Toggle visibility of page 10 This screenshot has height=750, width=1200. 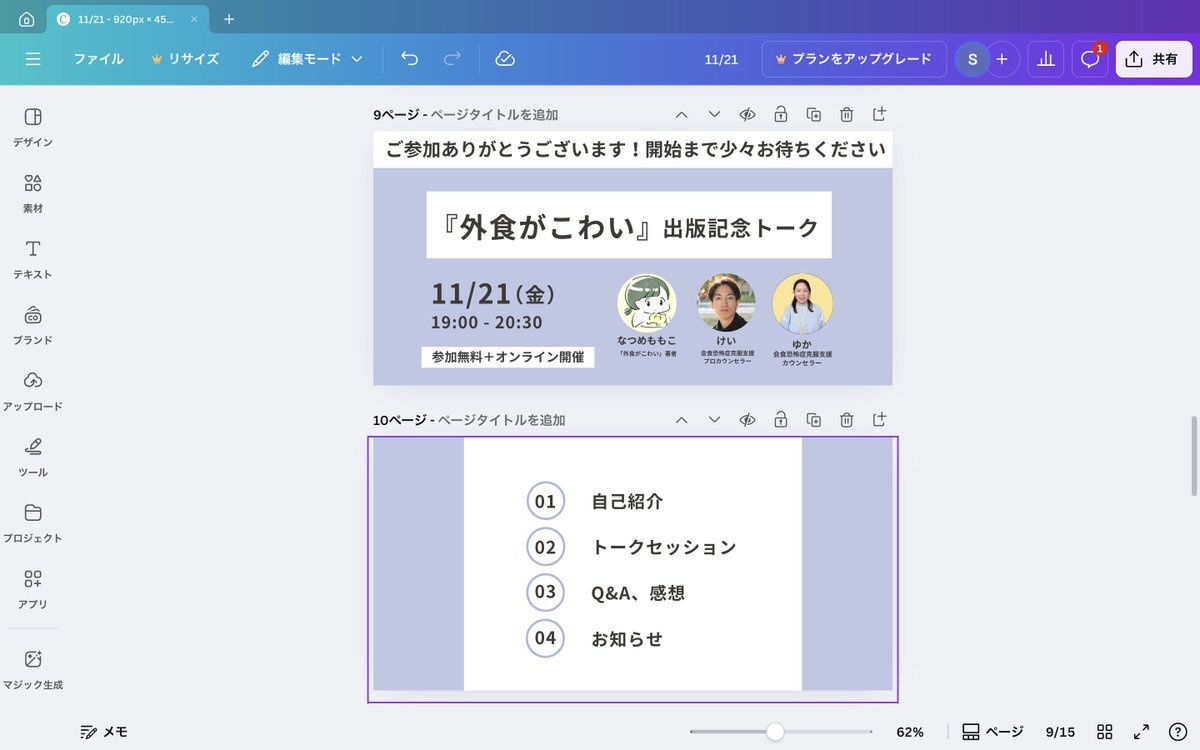click(x=746, y=420)
